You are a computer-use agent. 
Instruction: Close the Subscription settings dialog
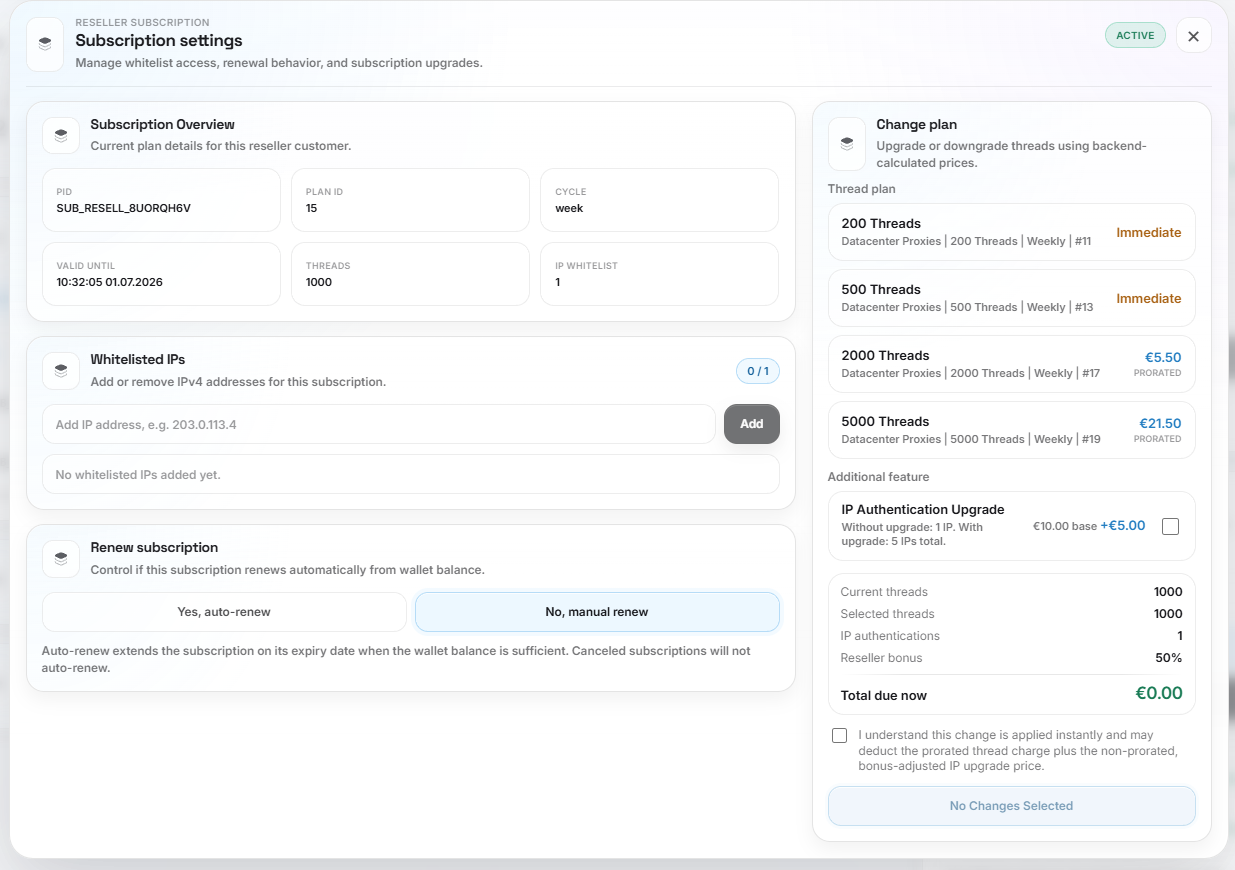tap(1193, 36)
